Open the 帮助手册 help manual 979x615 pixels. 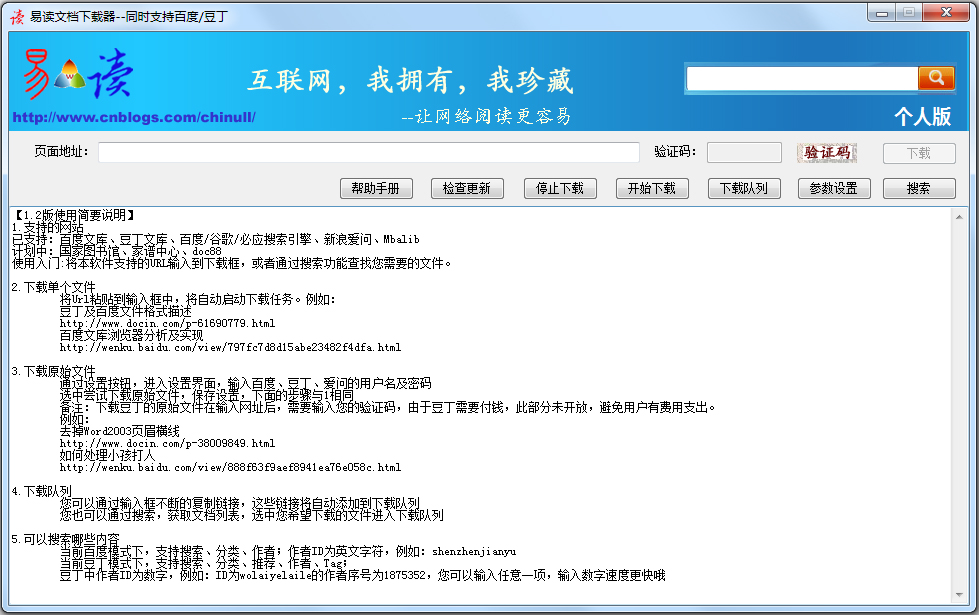(x=376, y=188)
